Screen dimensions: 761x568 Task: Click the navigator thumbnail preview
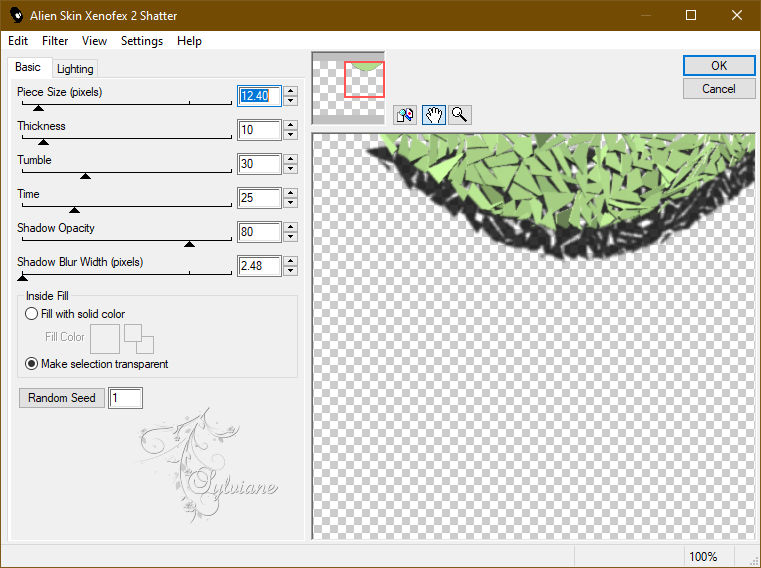348,87
